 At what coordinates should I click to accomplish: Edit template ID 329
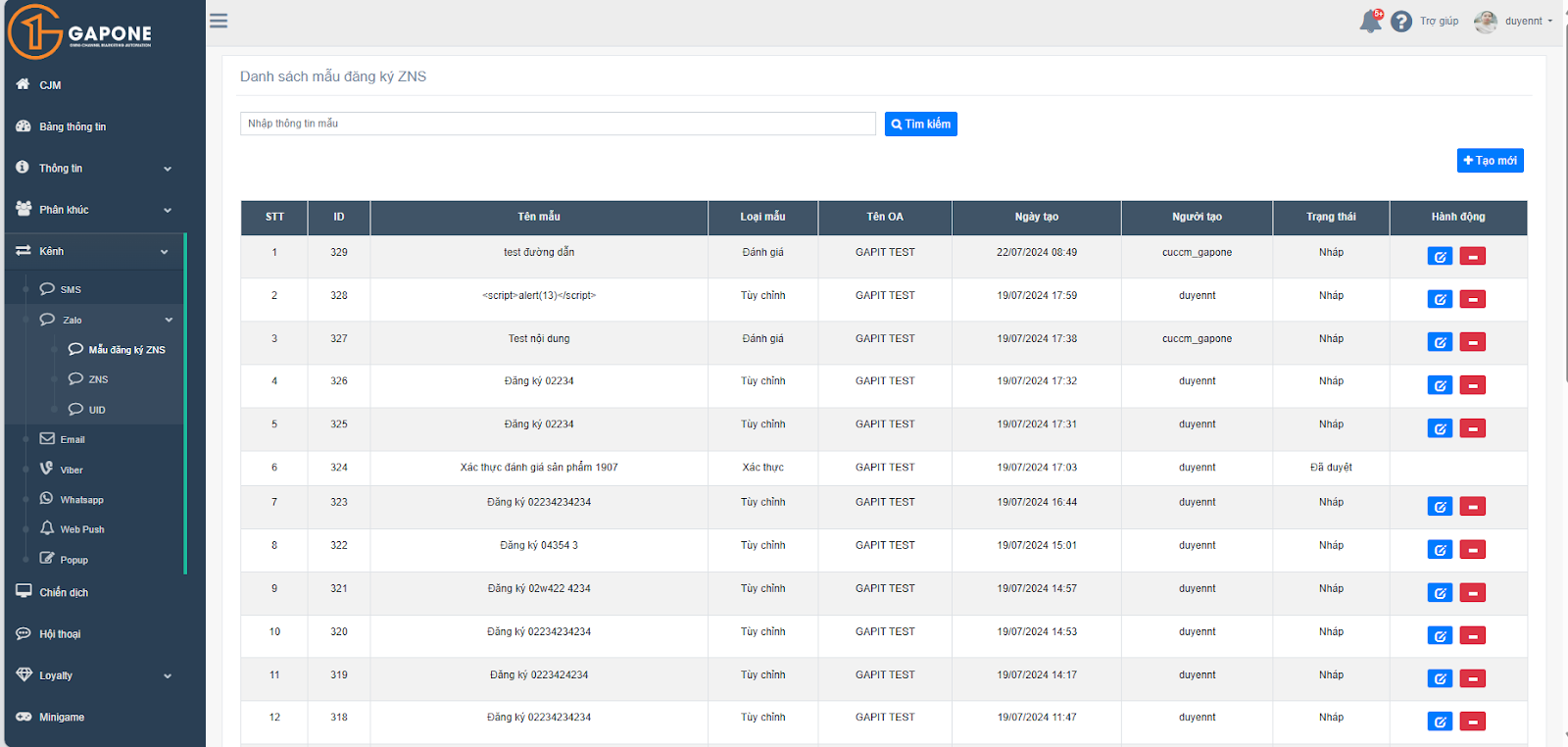pyautogui.click(x=1440, y=257)
